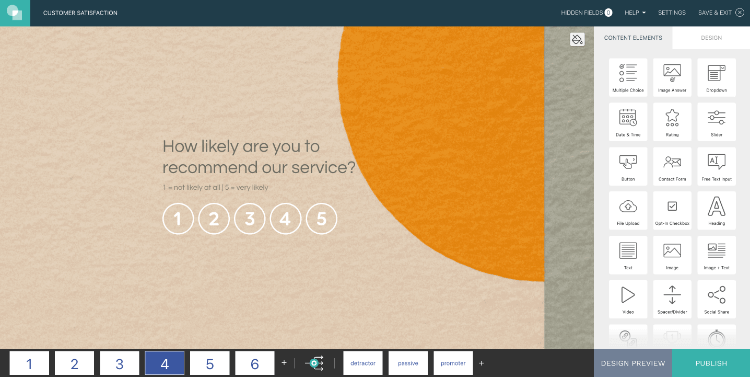Switch to the Design tab
The height and width of the screenshot is (377, 750).
711,38
